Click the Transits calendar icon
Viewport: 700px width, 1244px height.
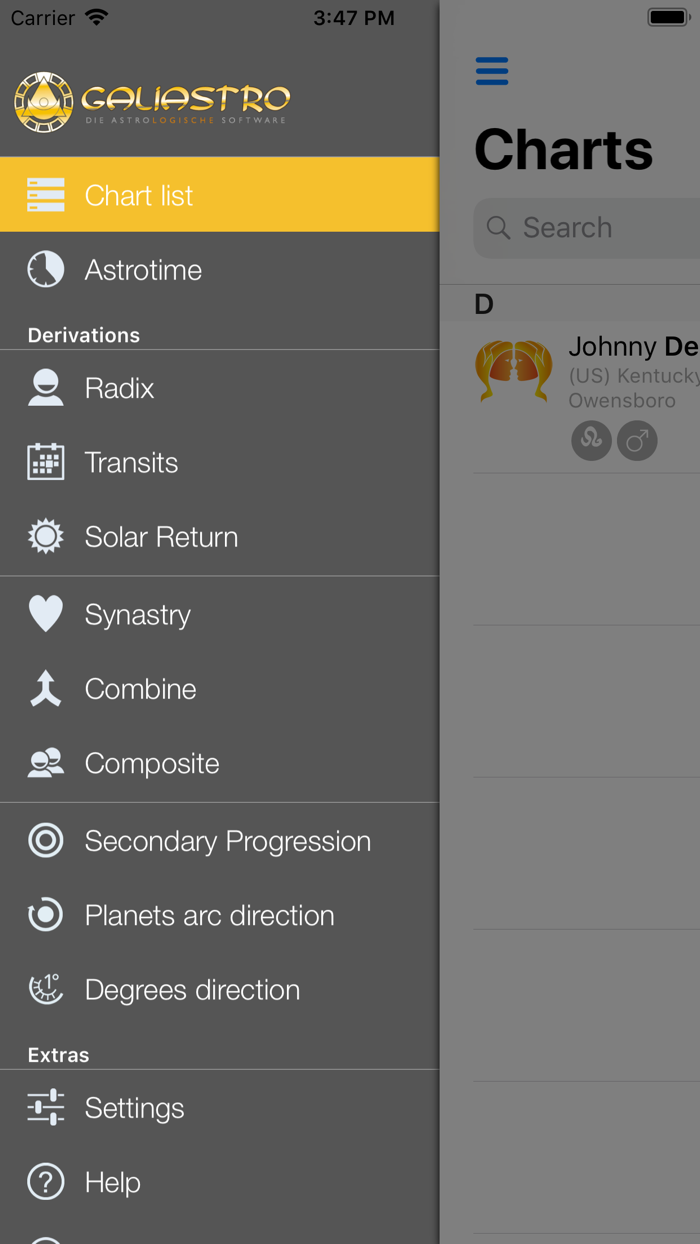46,463
